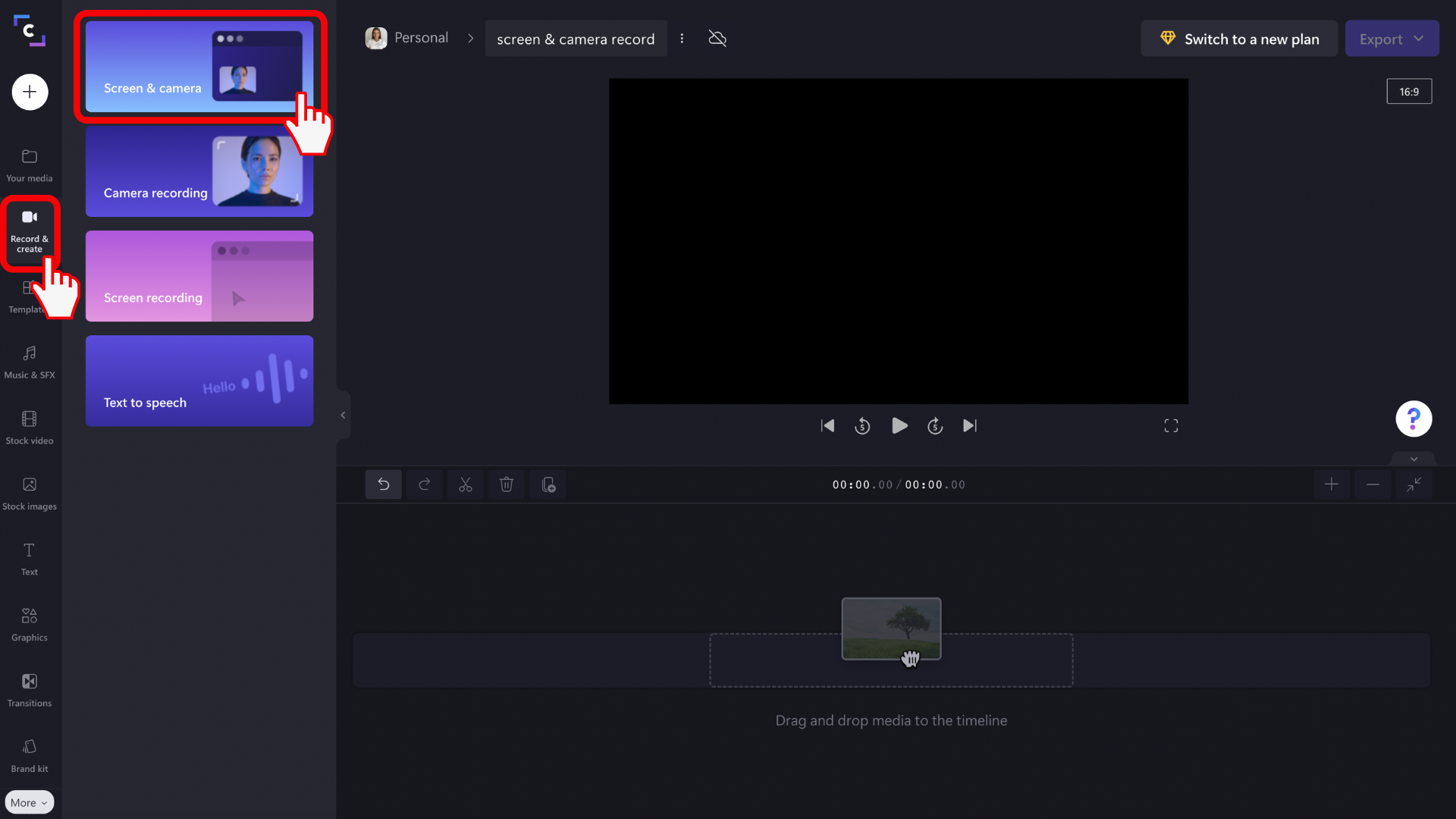Collapse the Record & create side panel
The image size is (1456, 819).
343,415
